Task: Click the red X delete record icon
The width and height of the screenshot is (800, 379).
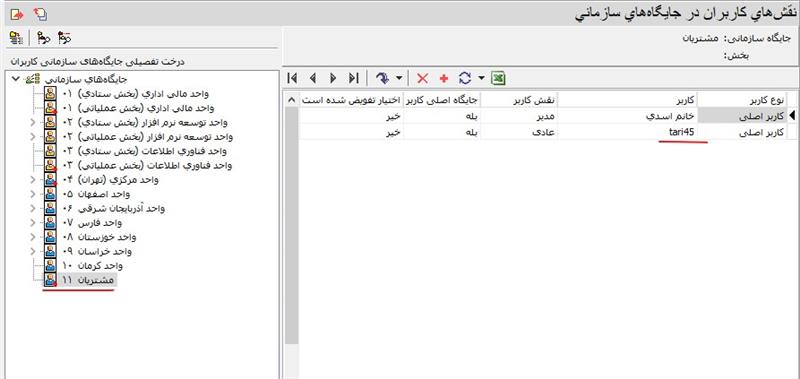Action: tap(422, 78)
